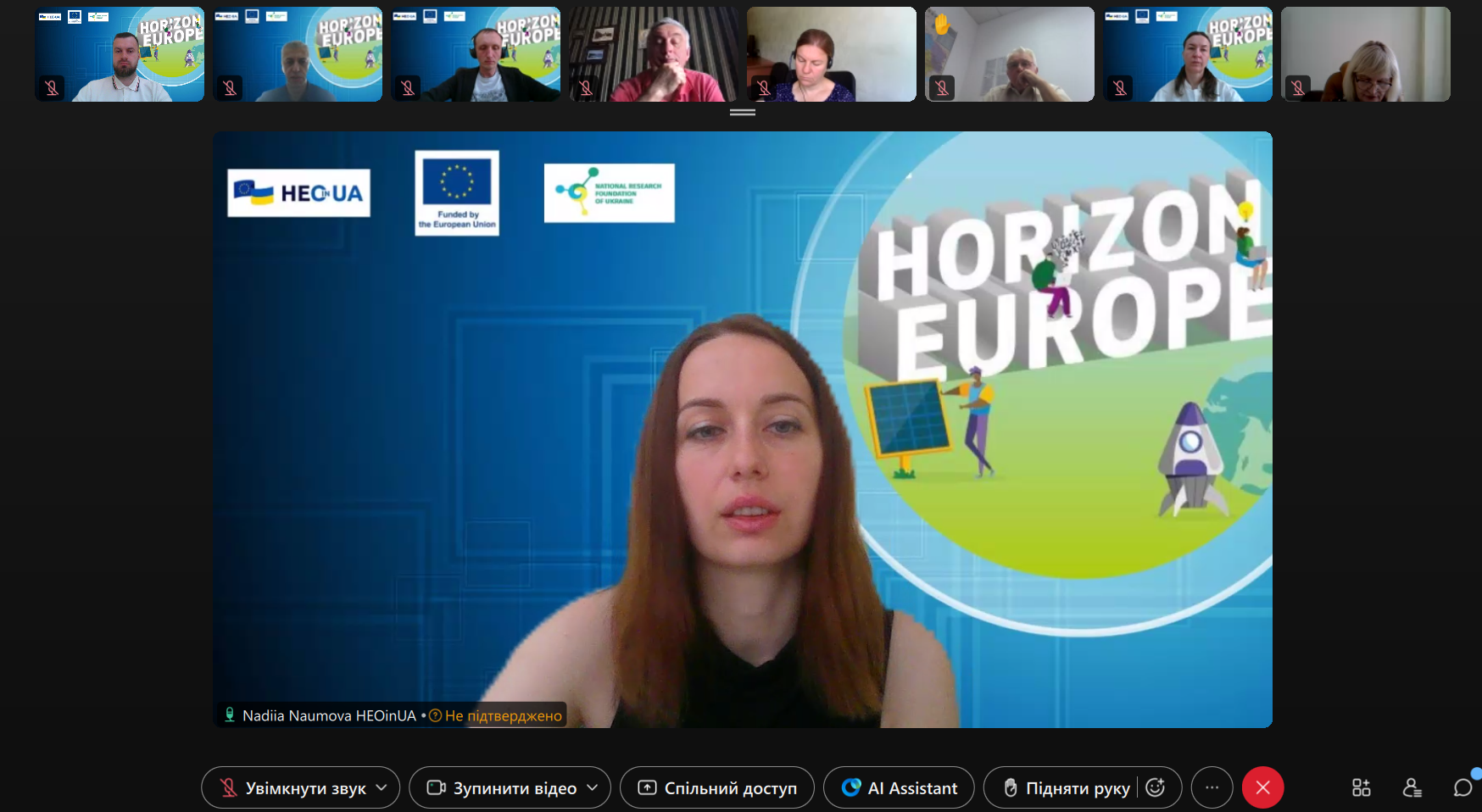The height and width of the screenshot is (812, 1482).
Task: Open the more options ellipsis menu
Action: (1212, 788)
